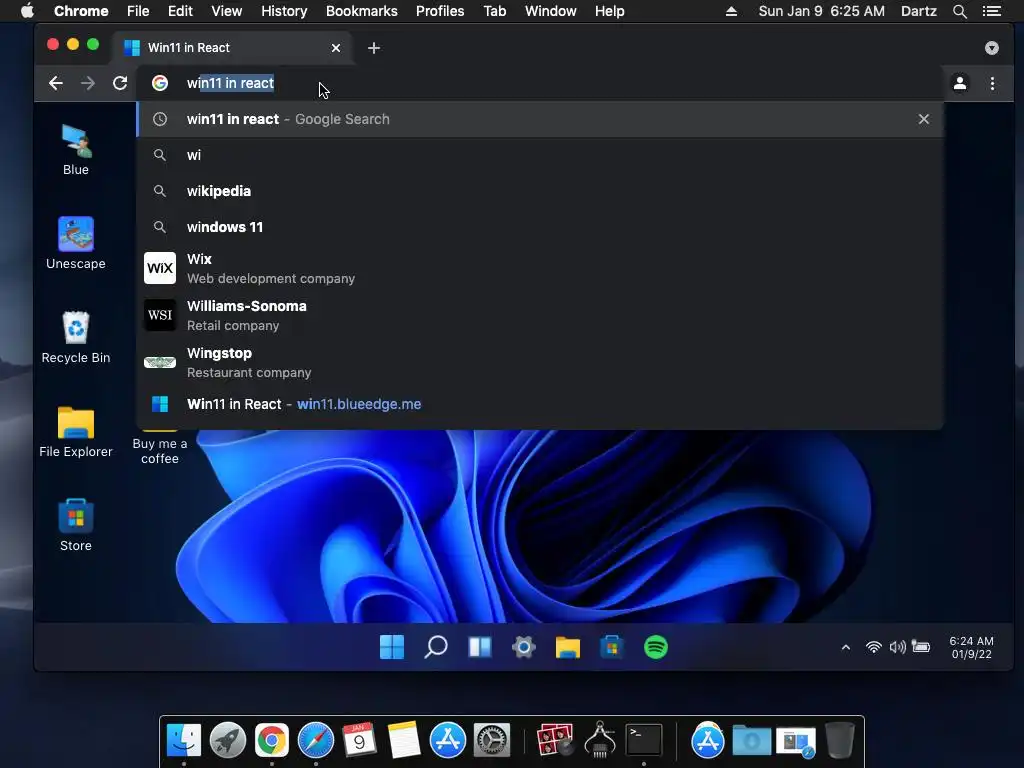Open the Trash in the Dock
Viewport: 1024px width, 768px height.
tap(839, 740)
